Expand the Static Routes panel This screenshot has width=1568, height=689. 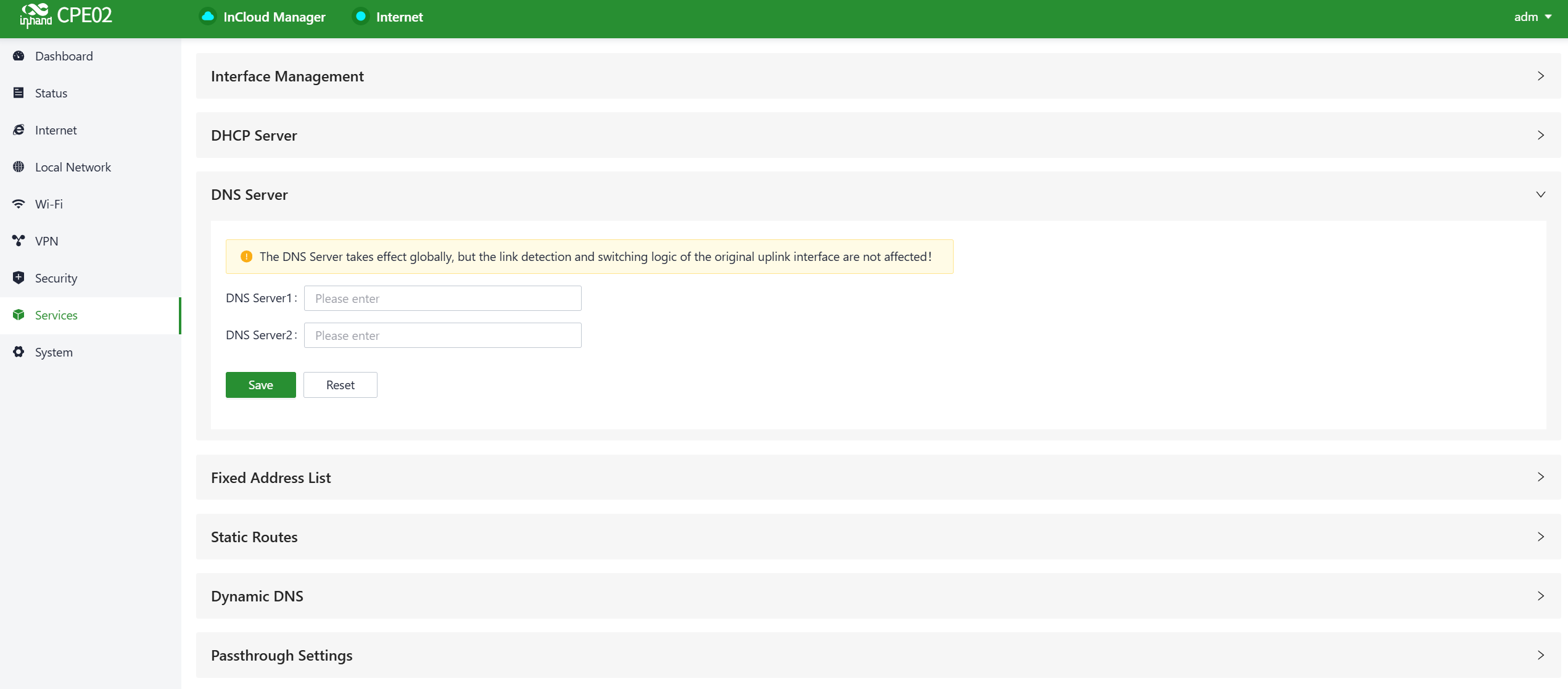click(1540, 537)
